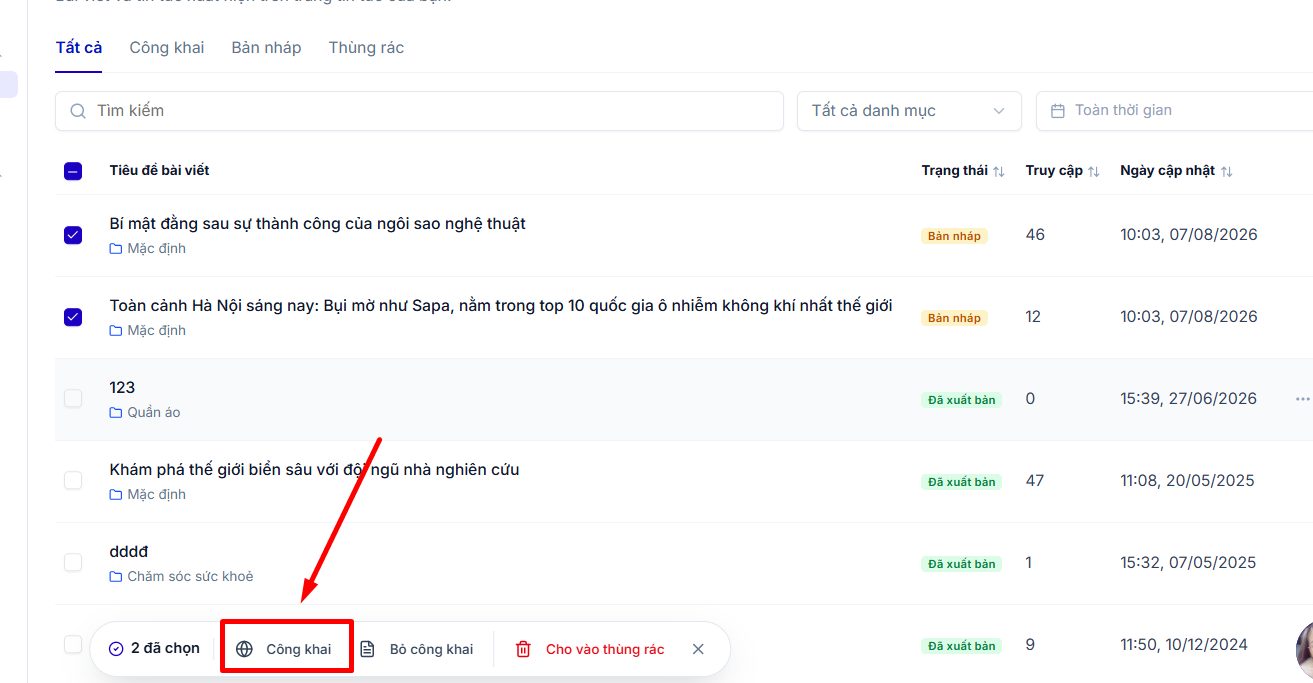Open the article titled 123
The height and width of the screenshot is (683, 1313).
(122, 388)
